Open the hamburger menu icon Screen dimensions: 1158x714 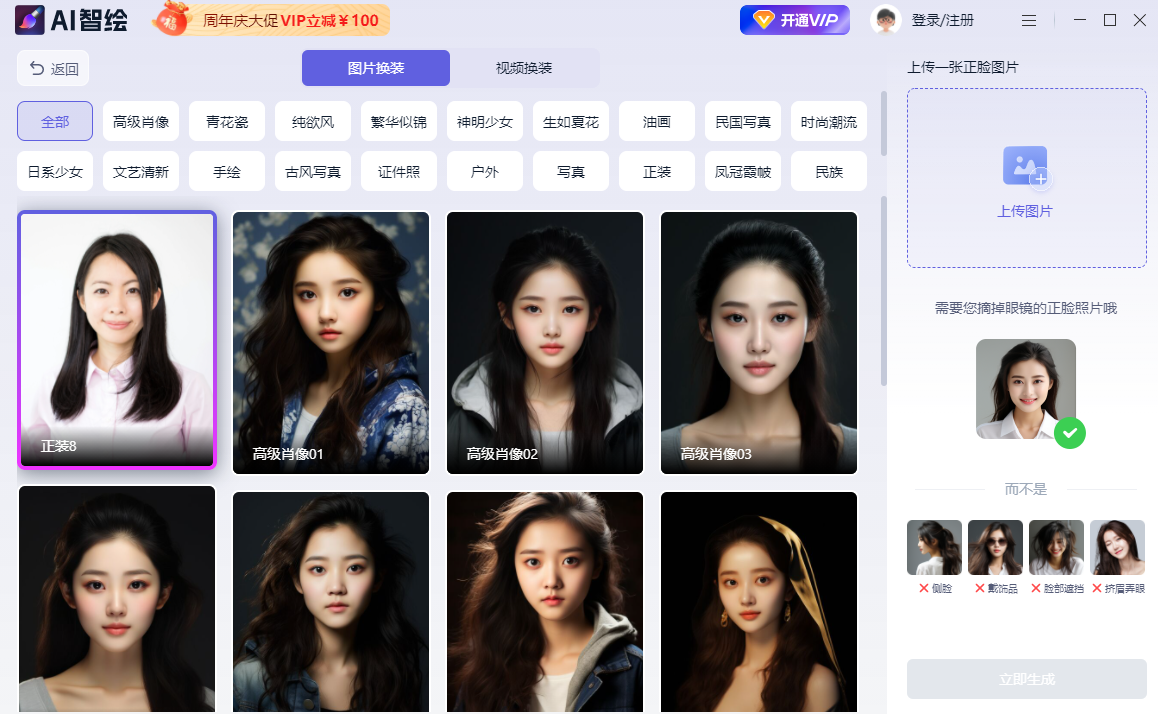[x=1029, y=21]
